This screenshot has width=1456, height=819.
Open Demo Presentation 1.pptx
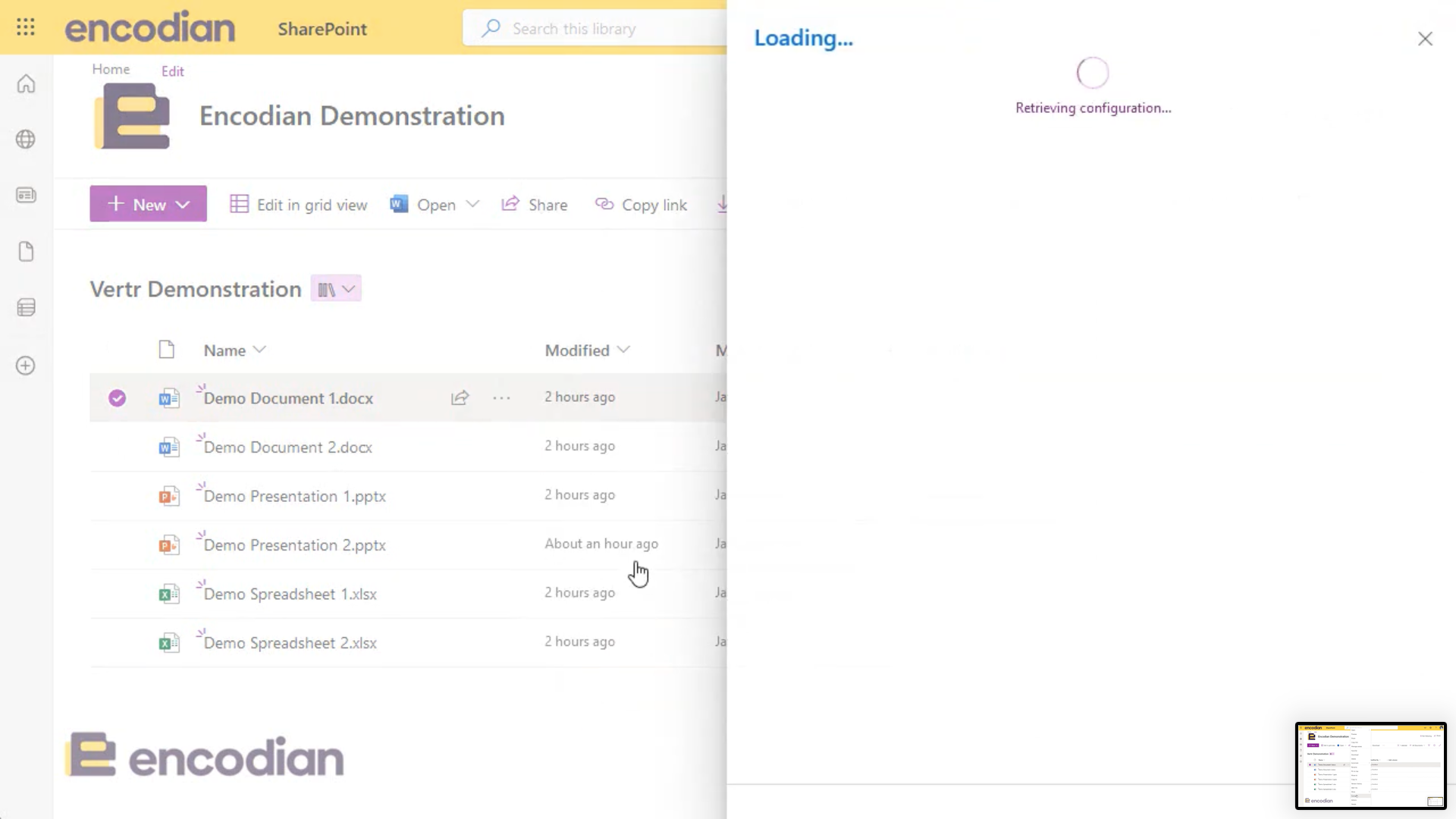click(x=295, y=496)
